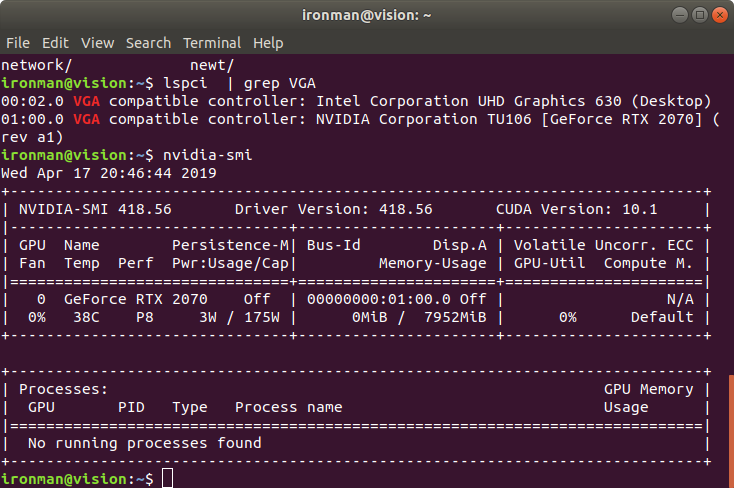Open the File menu

[x=17, y=43]
